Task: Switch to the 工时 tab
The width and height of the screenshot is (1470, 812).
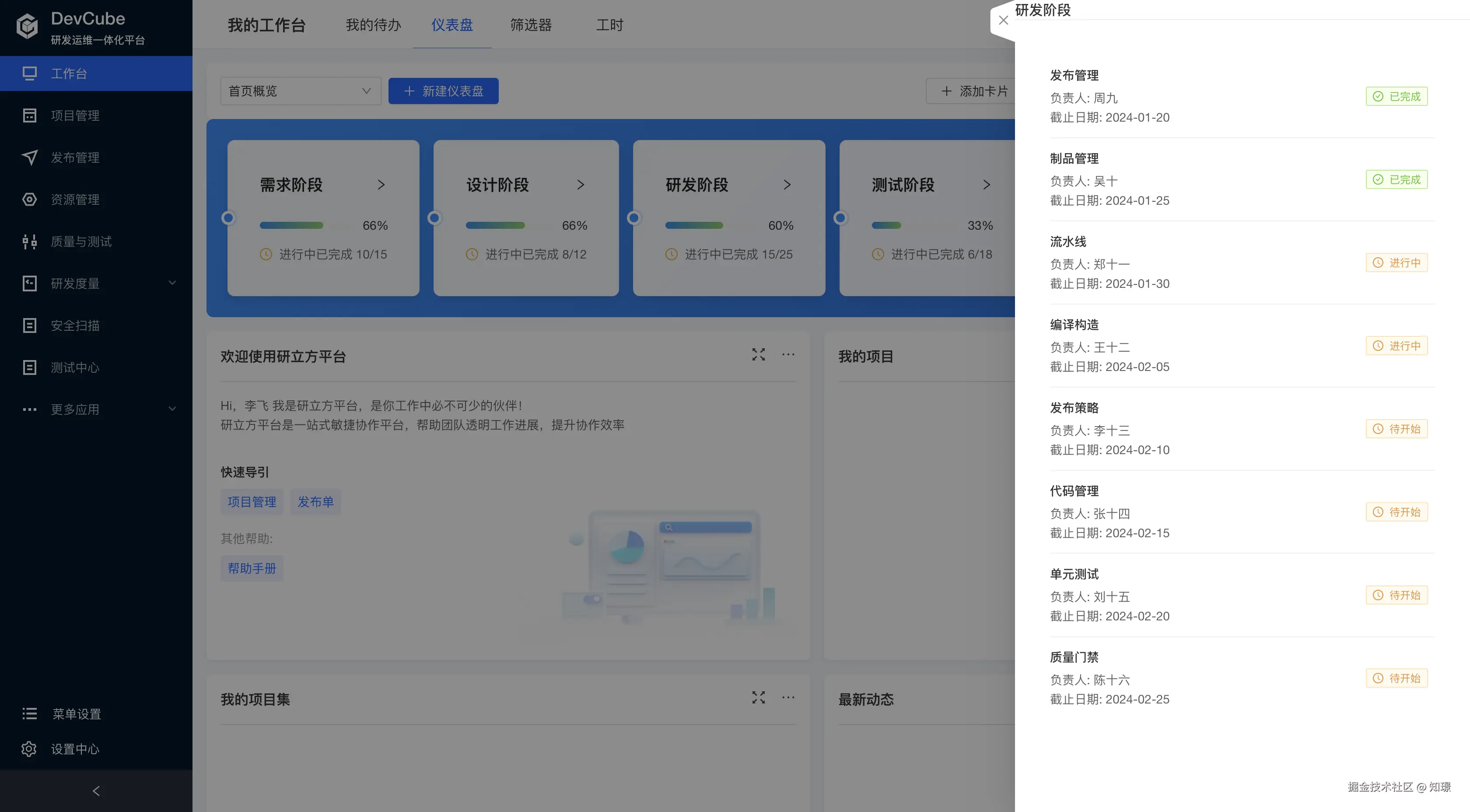Action: click(609, 25)
